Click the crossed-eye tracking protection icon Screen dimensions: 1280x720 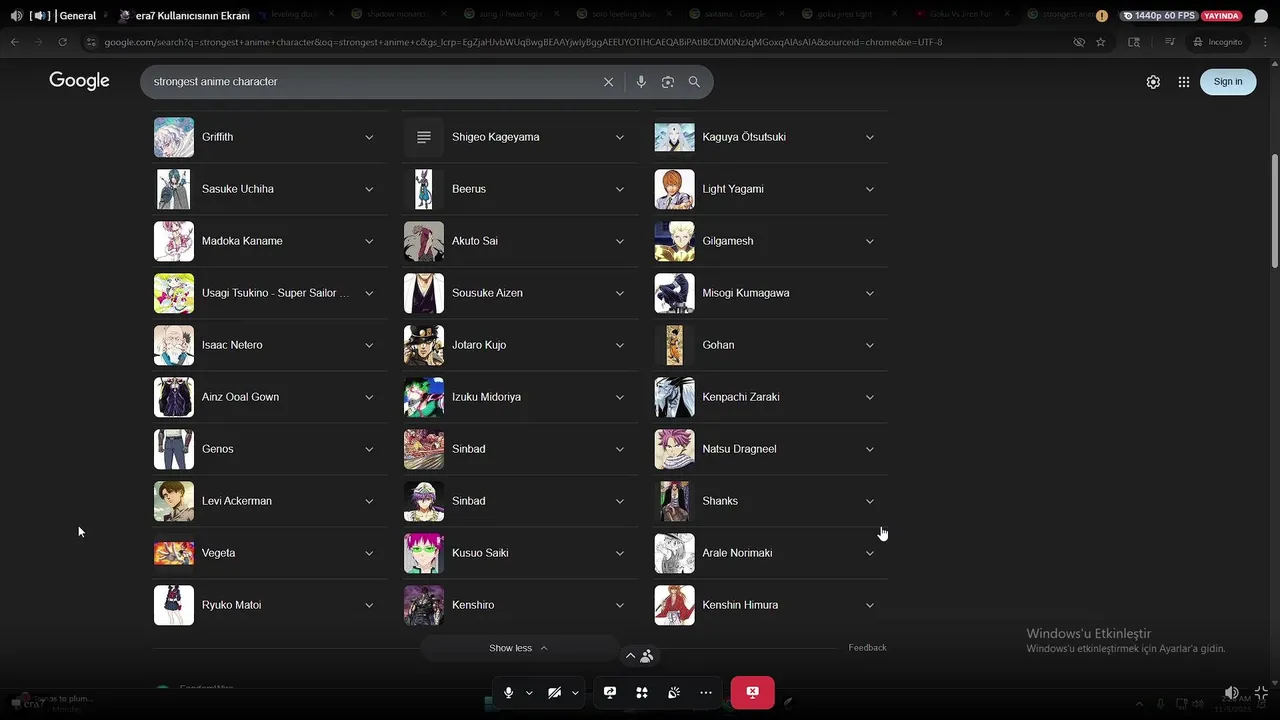click(x=1079, y=42)
